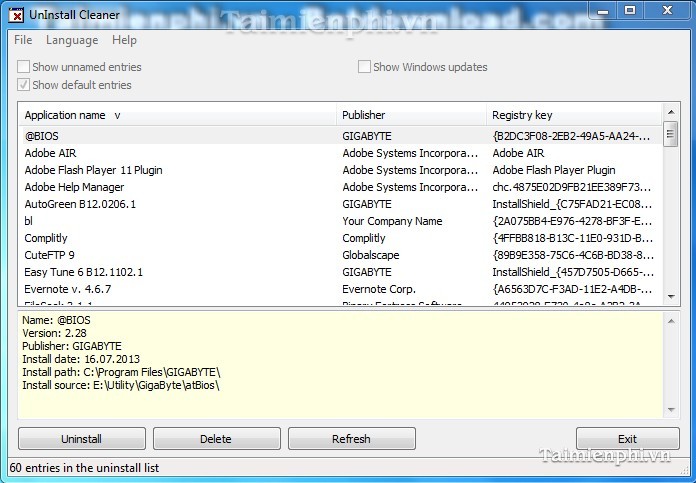696x483 pixels.
Task: Click the up arrow of list scrollbar
Action: click(x=671, y=112)
